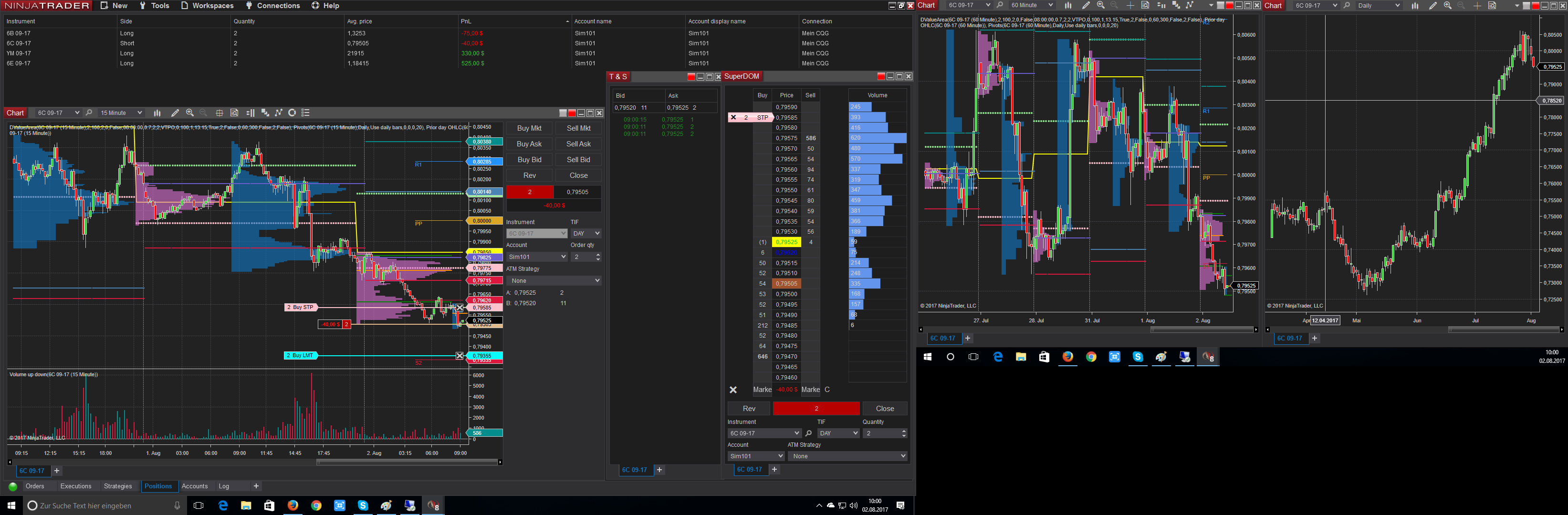1568x515 pixels.
Task: Open the Workspaces menu
Action: (207, 5)
